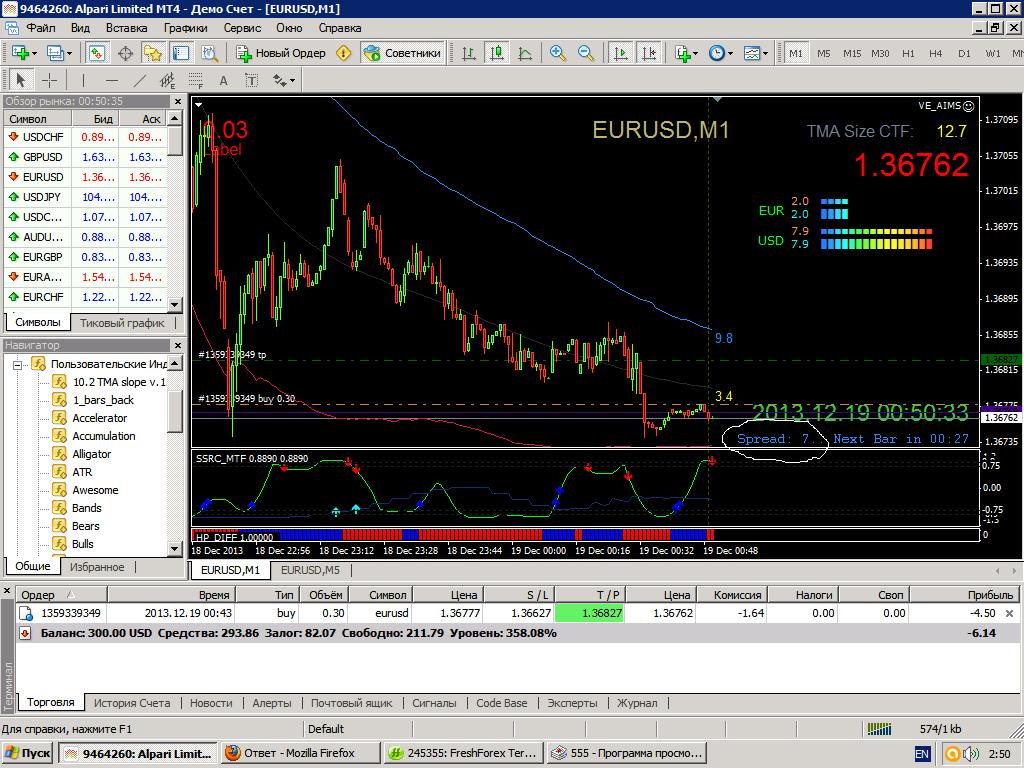Screen dimensions: 1024x768
Task: Toggle chart auto-scroll icon
Action: pos(620,53)
